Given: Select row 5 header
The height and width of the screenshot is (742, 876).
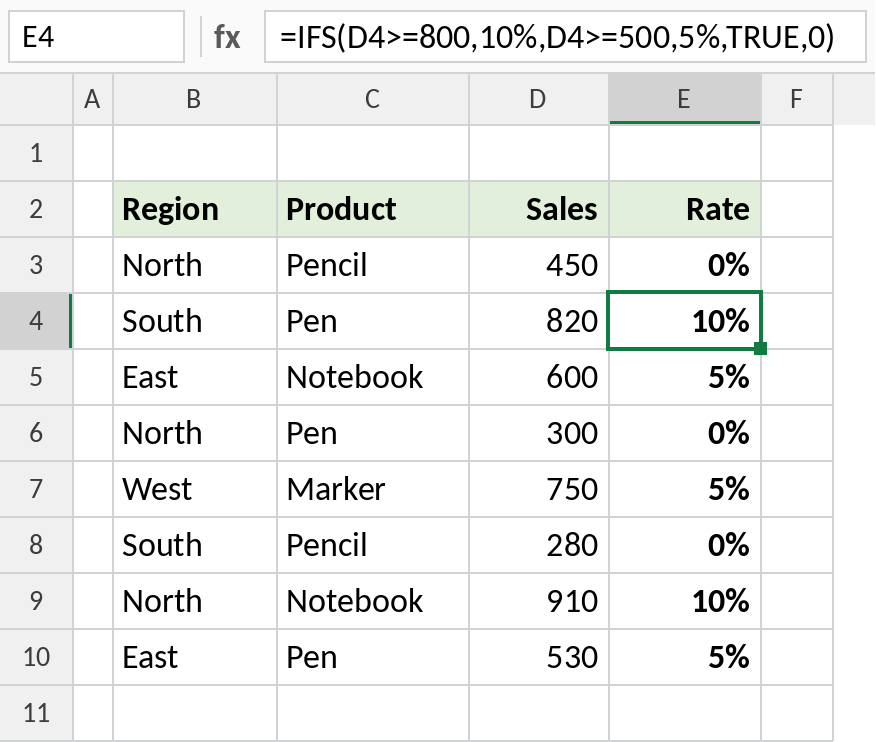Looking at the screenshot, I should 36,377.
